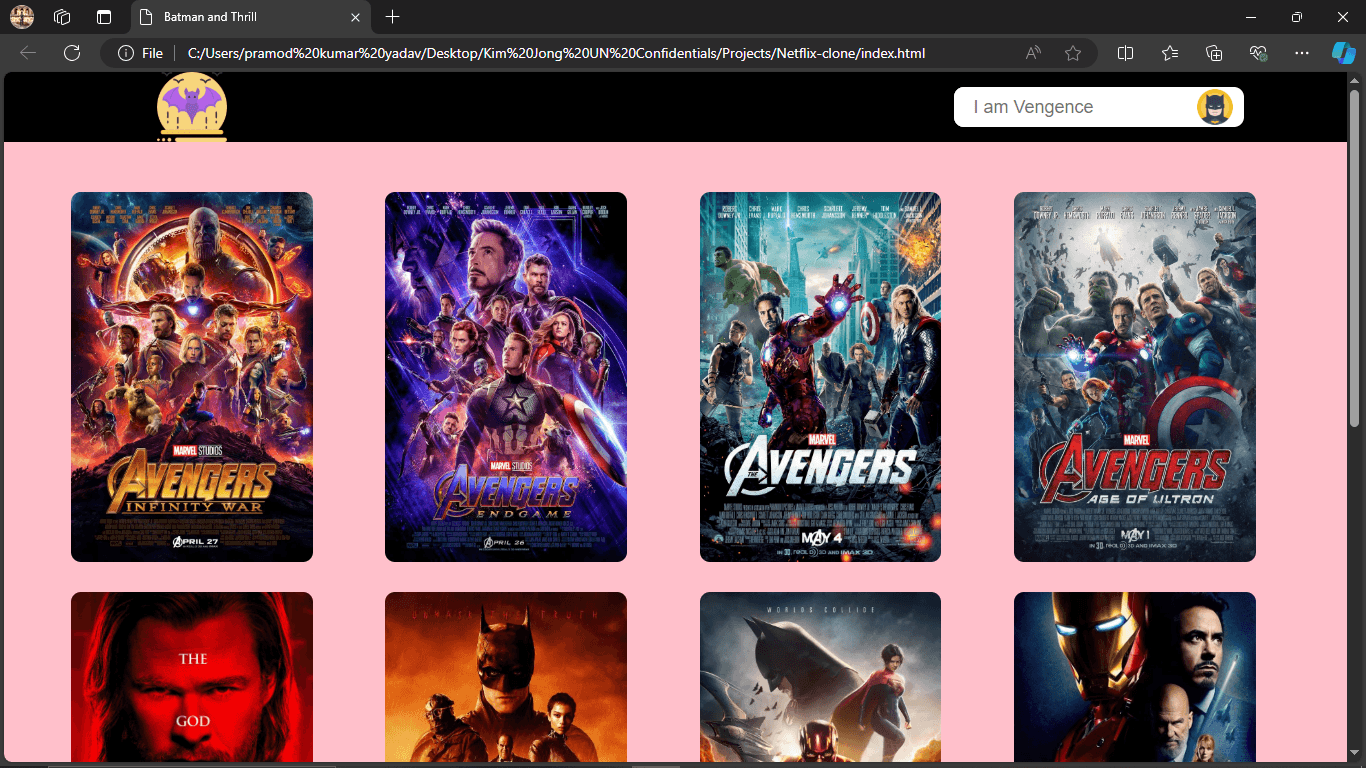Click the browser profile avatar
The image size is (1366, 768).
point(22,17)
